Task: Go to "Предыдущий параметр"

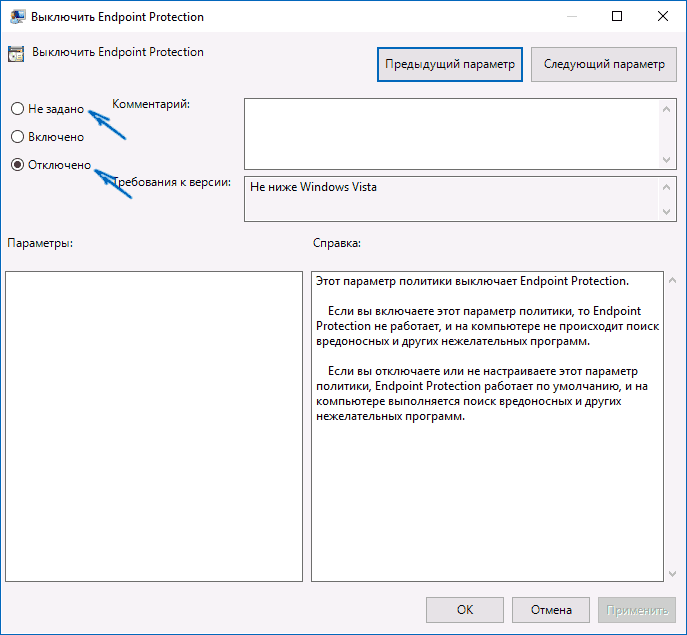Action: (450, 64)
